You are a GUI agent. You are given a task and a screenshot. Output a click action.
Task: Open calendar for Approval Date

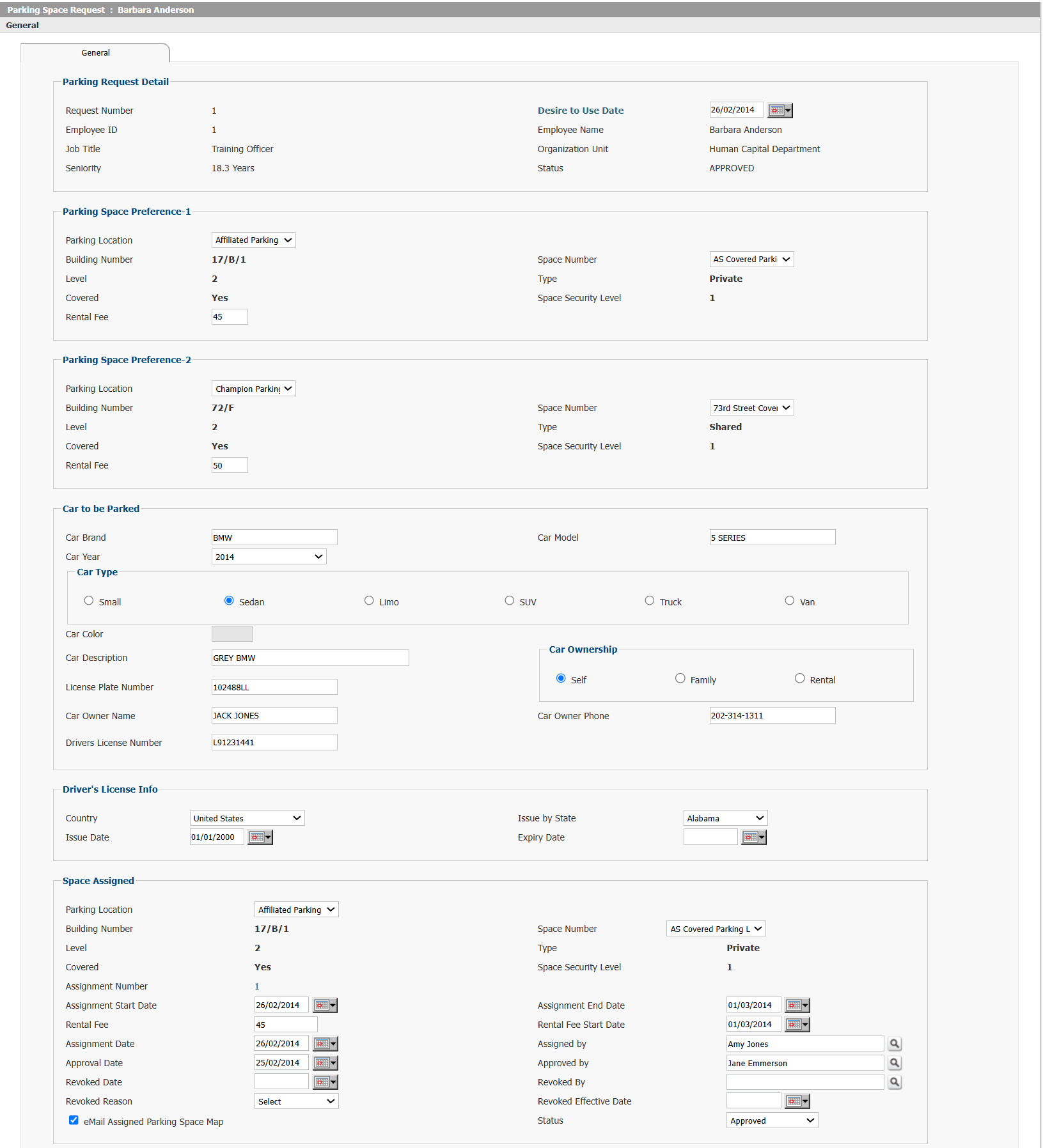(x=325, y=1063)
